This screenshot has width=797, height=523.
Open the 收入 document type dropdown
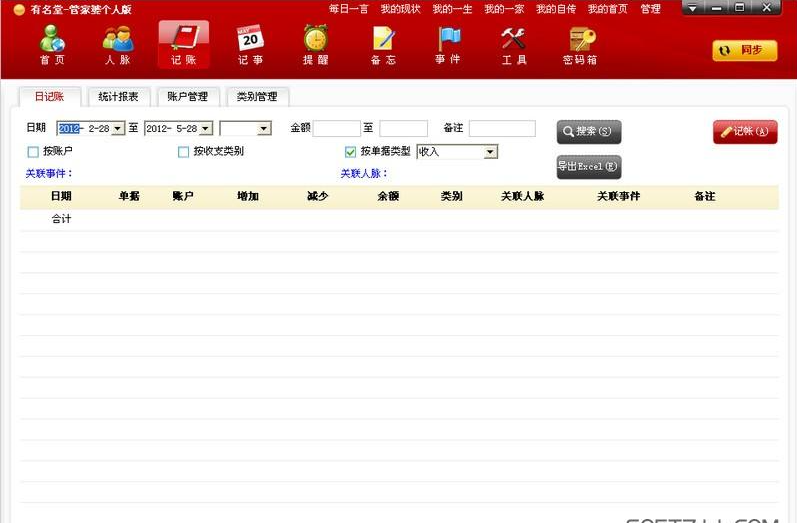click(490, 152)
